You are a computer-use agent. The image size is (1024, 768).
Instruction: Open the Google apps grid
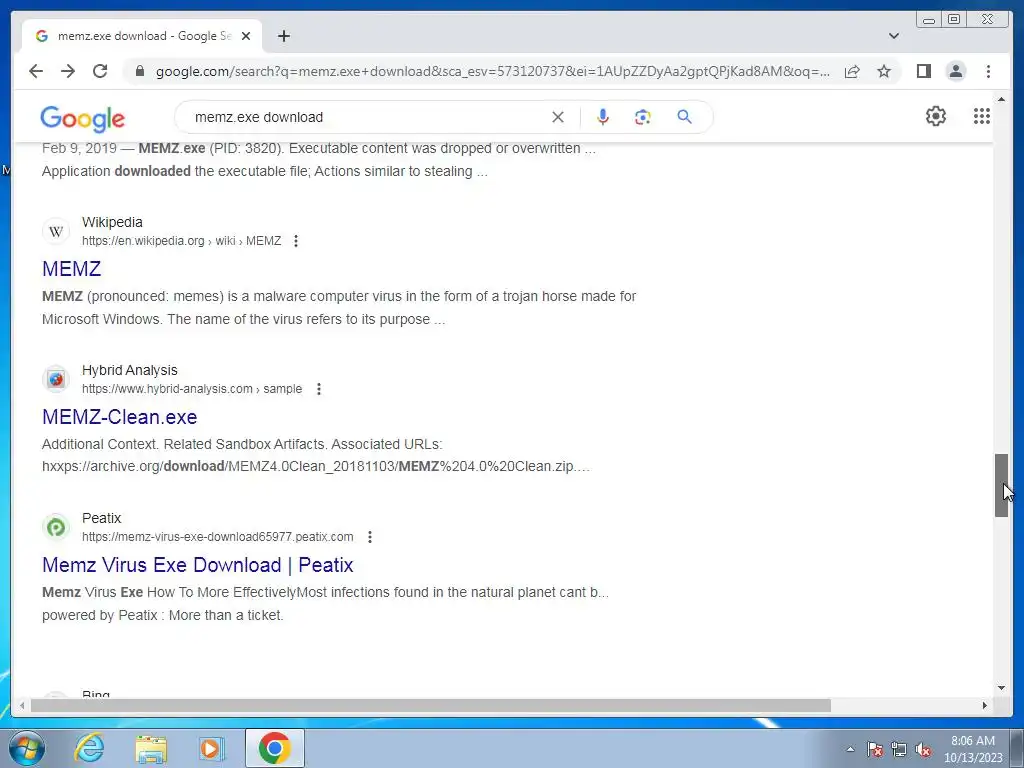coord(982,116)
